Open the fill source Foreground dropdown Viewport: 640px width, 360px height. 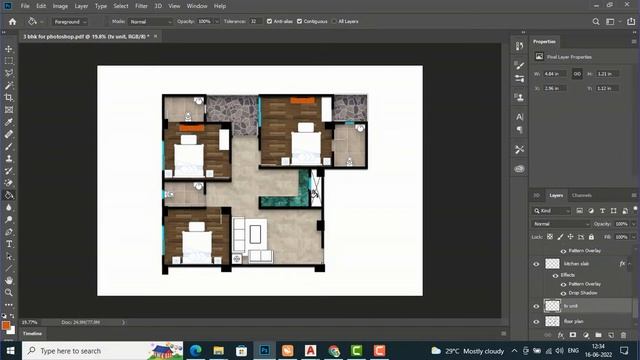click(69, 22)
